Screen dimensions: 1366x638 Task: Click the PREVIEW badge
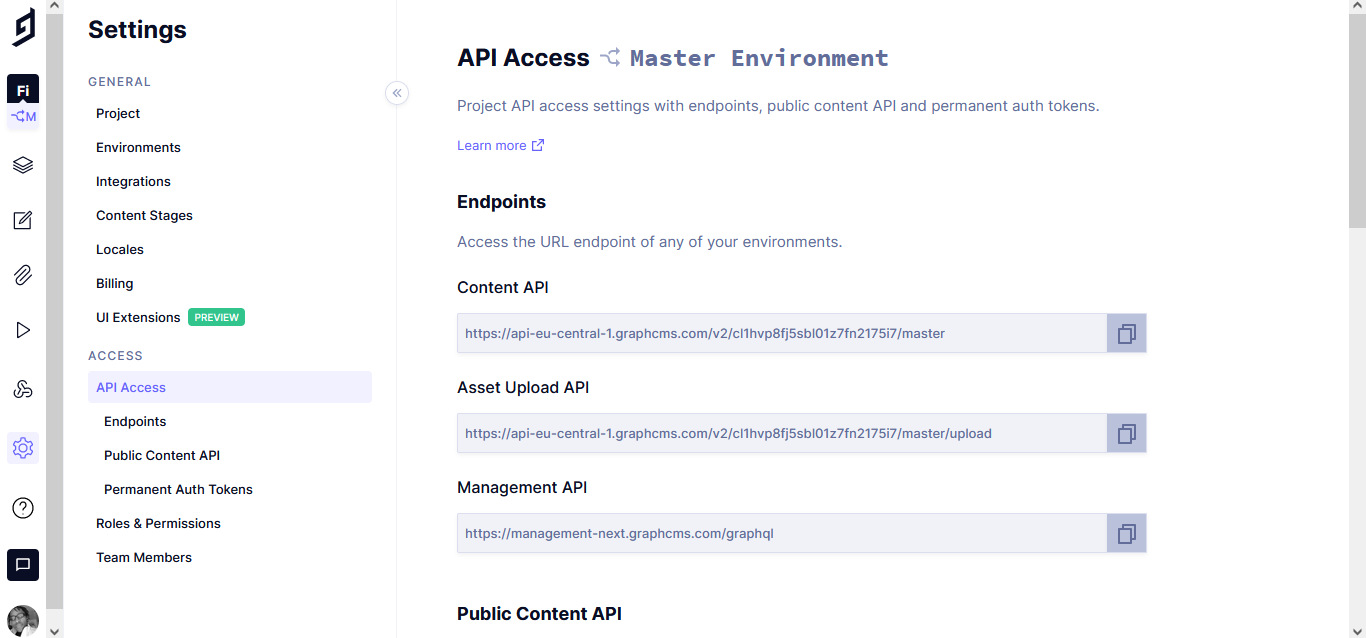click(x=217, y=317)
